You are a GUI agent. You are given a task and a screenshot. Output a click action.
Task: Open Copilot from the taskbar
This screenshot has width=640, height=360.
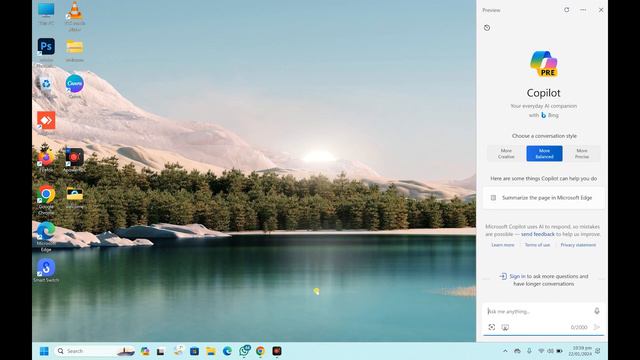(x=145, y=351)
